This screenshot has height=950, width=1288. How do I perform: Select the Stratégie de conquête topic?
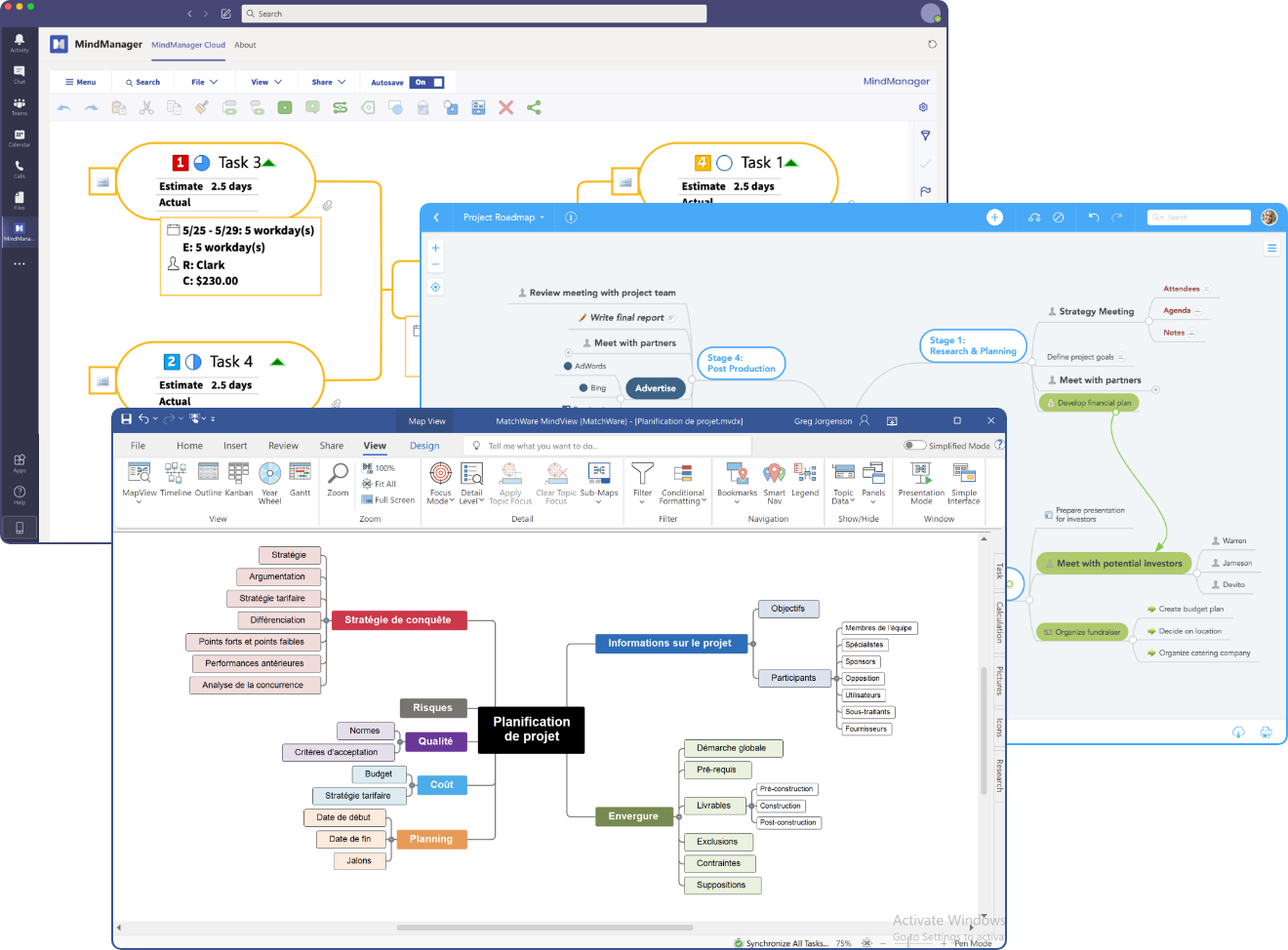pyautogui.click(x=398, y=619)
